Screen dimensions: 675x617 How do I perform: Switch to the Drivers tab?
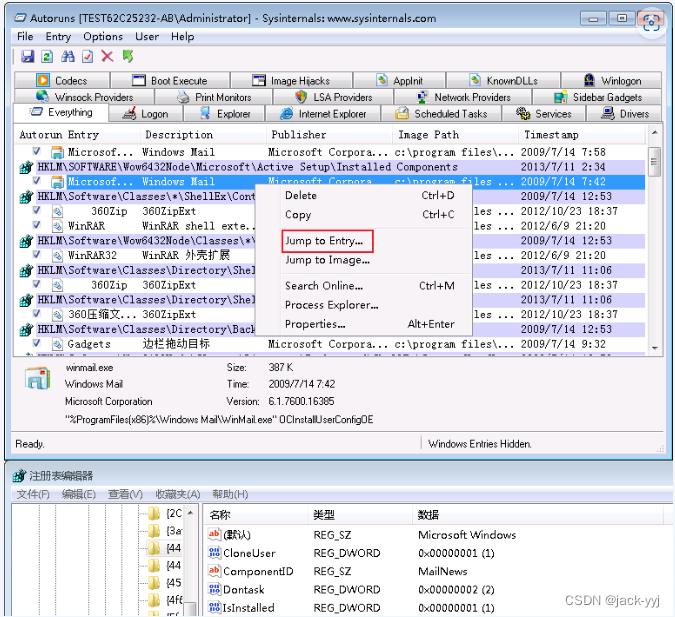[x=624, y=114]
